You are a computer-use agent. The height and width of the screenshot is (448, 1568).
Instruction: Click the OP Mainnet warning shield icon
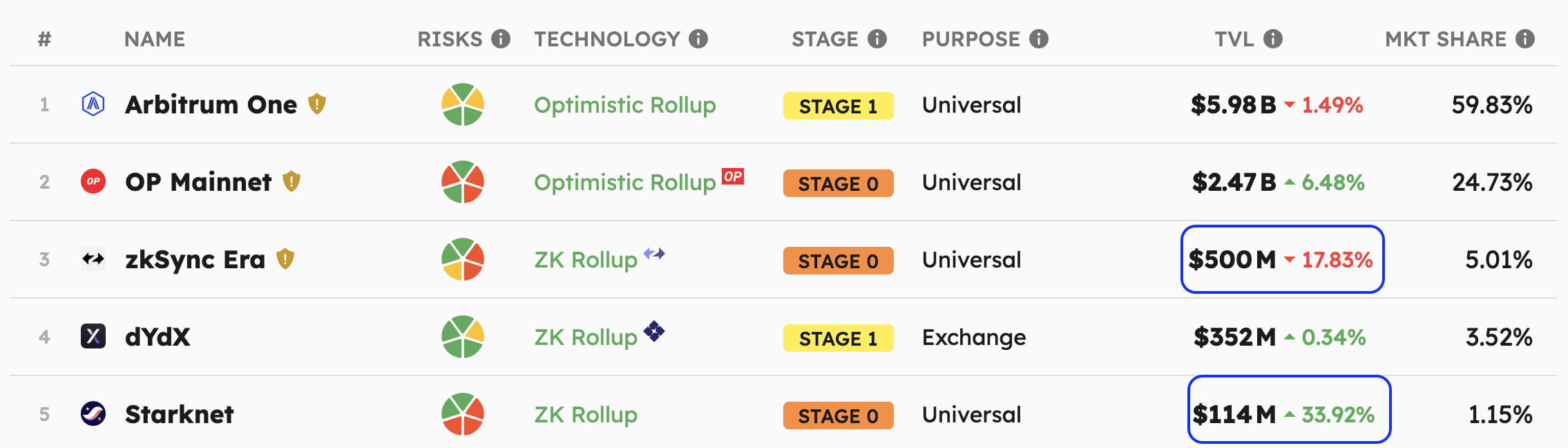coord(291,182)
